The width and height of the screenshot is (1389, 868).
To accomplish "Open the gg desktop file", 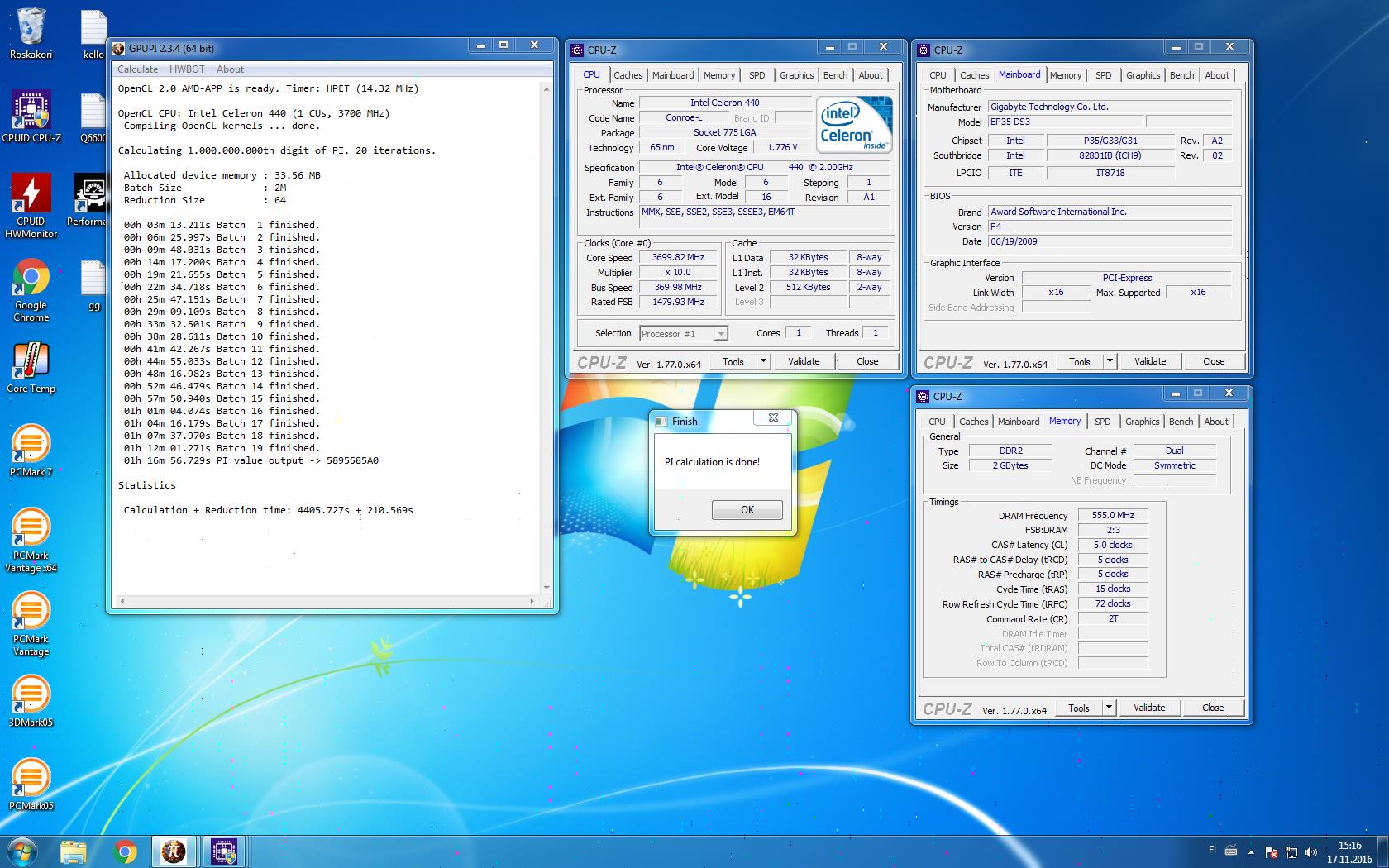I will coord(93,285).
